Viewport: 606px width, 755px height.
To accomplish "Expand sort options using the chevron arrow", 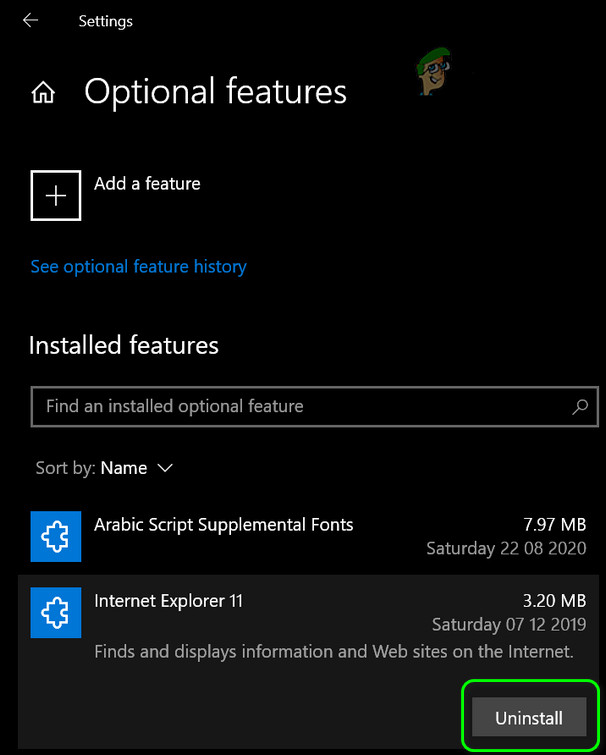I will (x=165, y=468).
